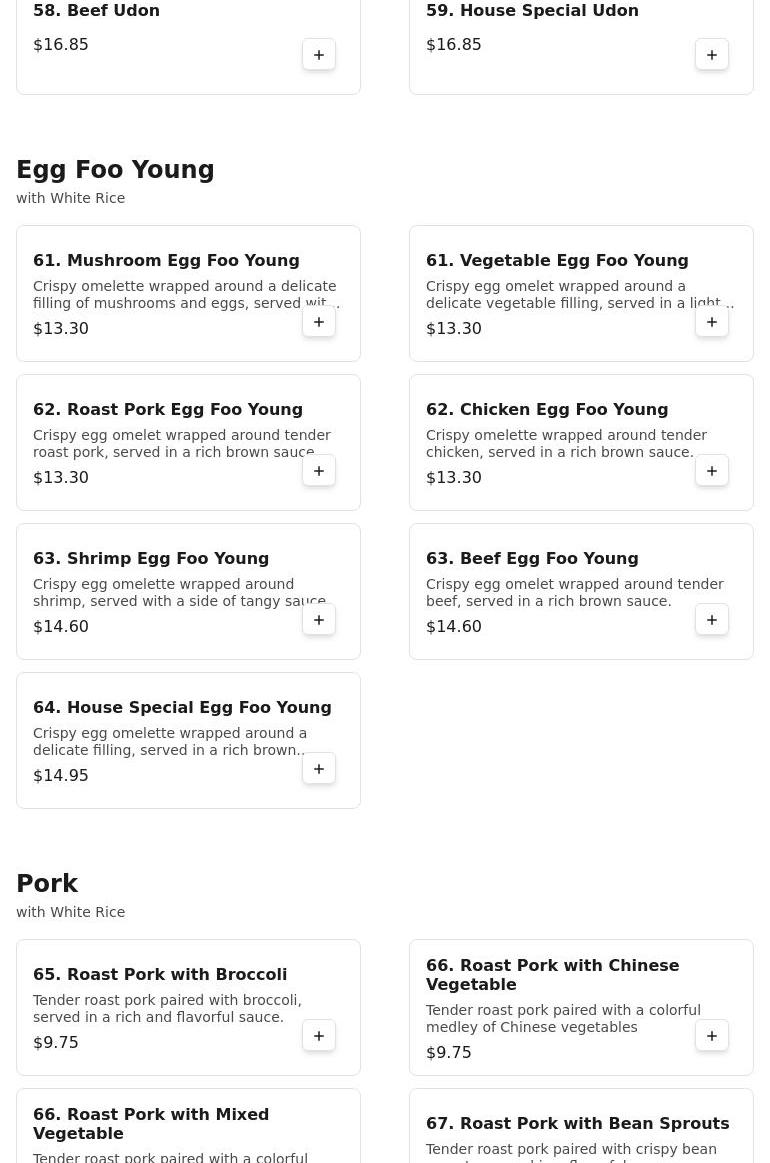Add Beef Egg Foo Young to cart
Image resolution: width=770 pixels, height=1163 pixels.
tap(711, 620)
